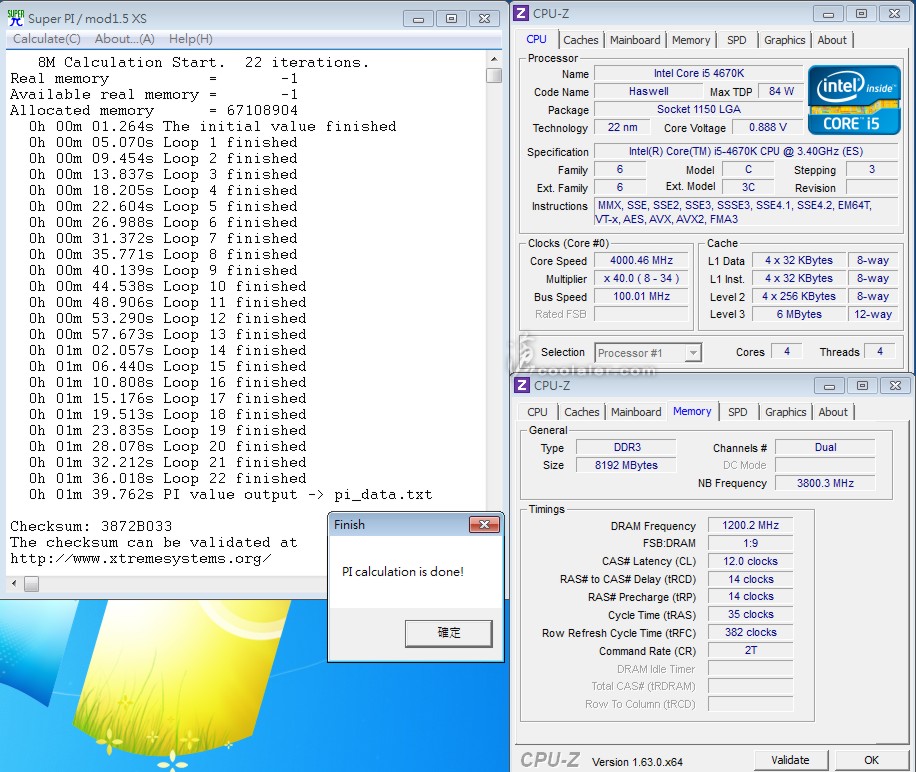Click the xtremesystems.org URL text in Super PI
Viewport: 916px width, 772px height.
click(x=141, y=558)
